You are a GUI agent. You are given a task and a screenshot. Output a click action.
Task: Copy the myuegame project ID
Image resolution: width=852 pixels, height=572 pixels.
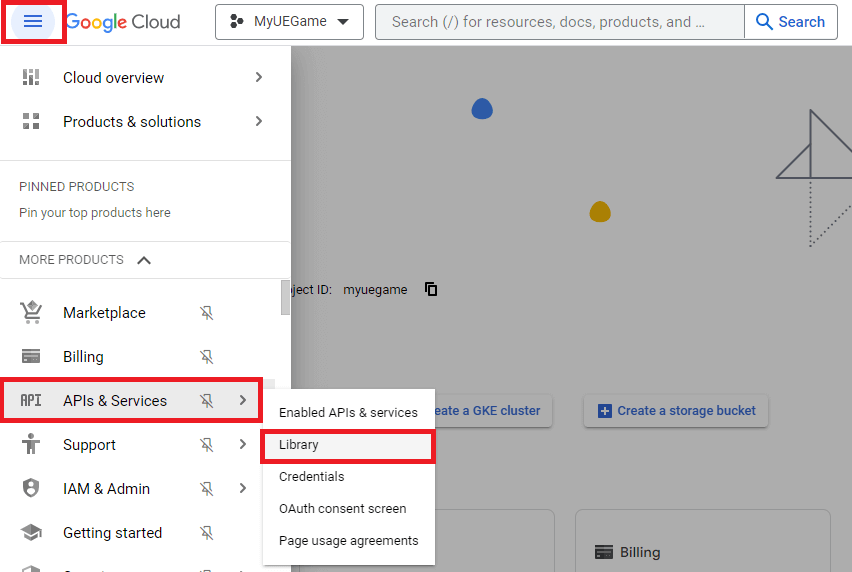431,289
